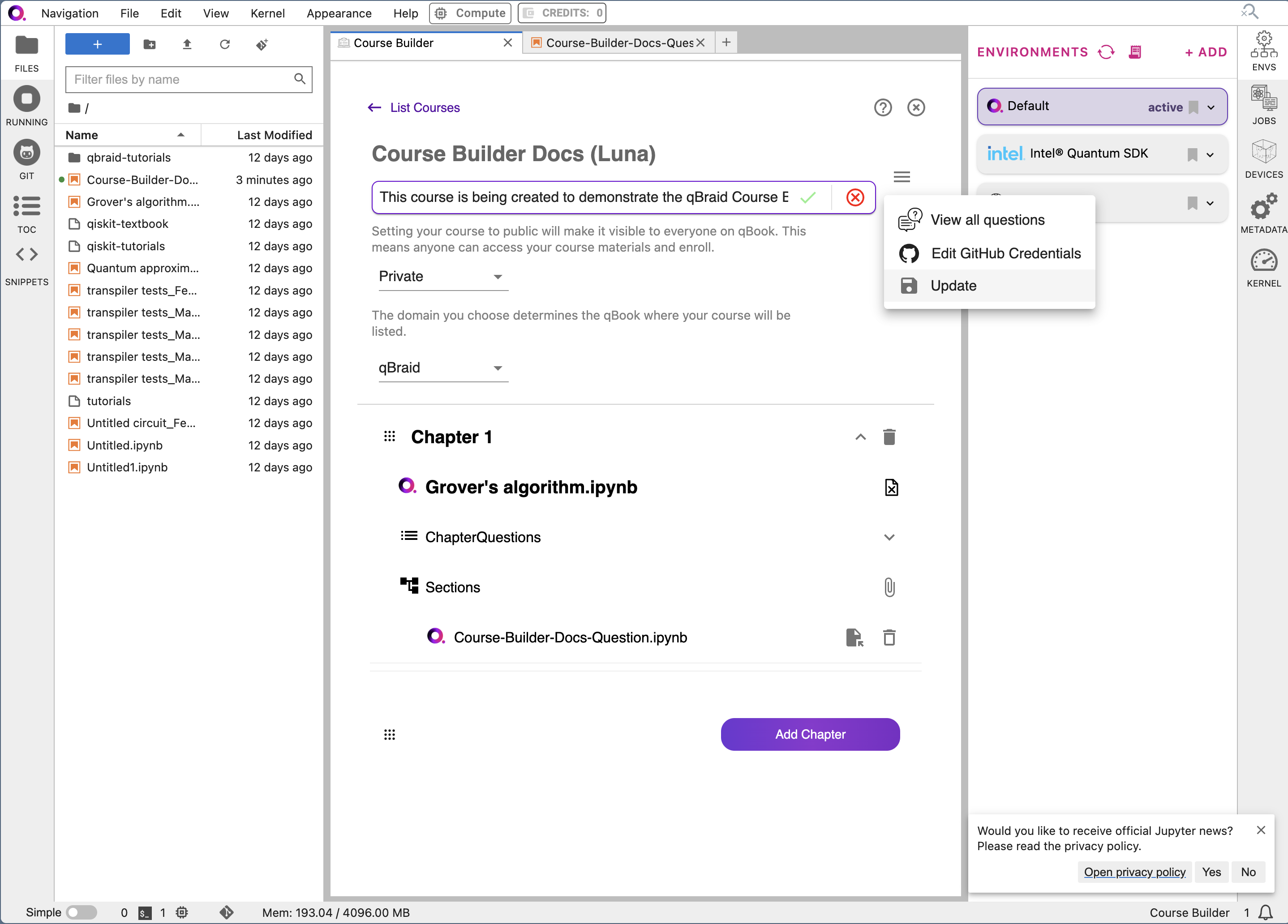Choose Edit GitHub Credentials option
This screenshot has width=1288, height=924.
tap(989, 254)
